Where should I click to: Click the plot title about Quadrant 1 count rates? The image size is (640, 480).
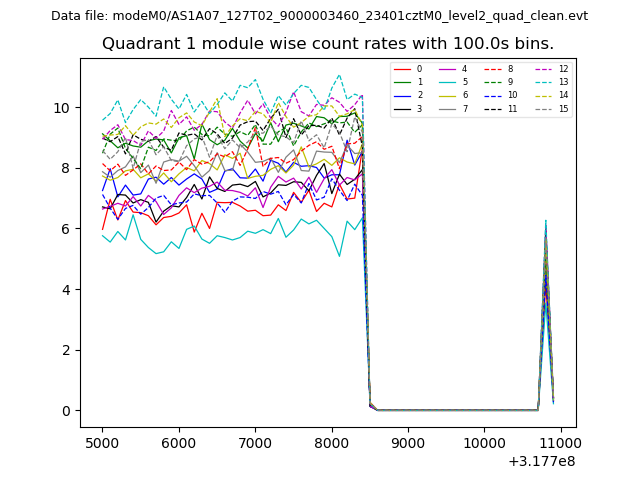[x=328, y=44]
